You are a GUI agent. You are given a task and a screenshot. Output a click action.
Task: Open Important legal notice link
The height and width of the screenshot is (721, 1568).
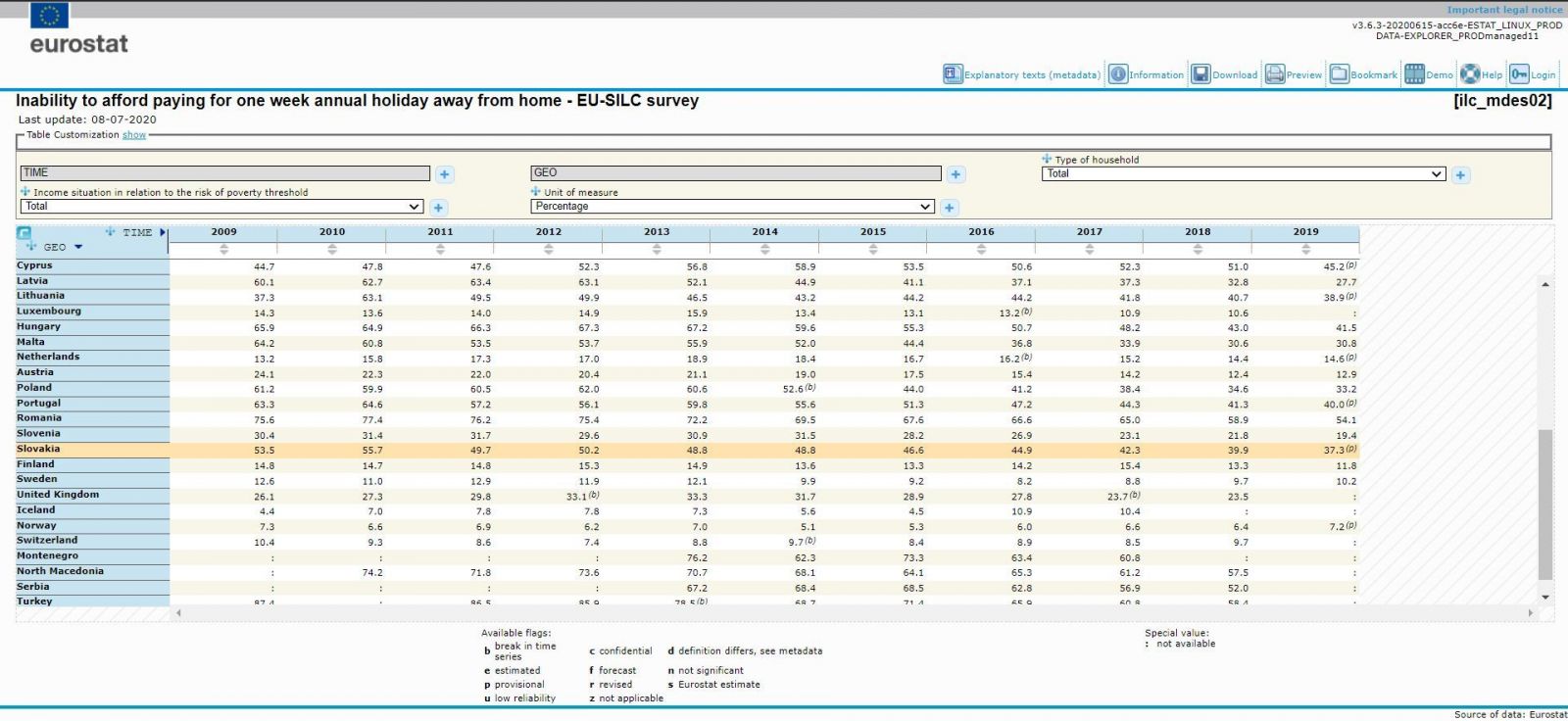click(x=1504, y=10)
